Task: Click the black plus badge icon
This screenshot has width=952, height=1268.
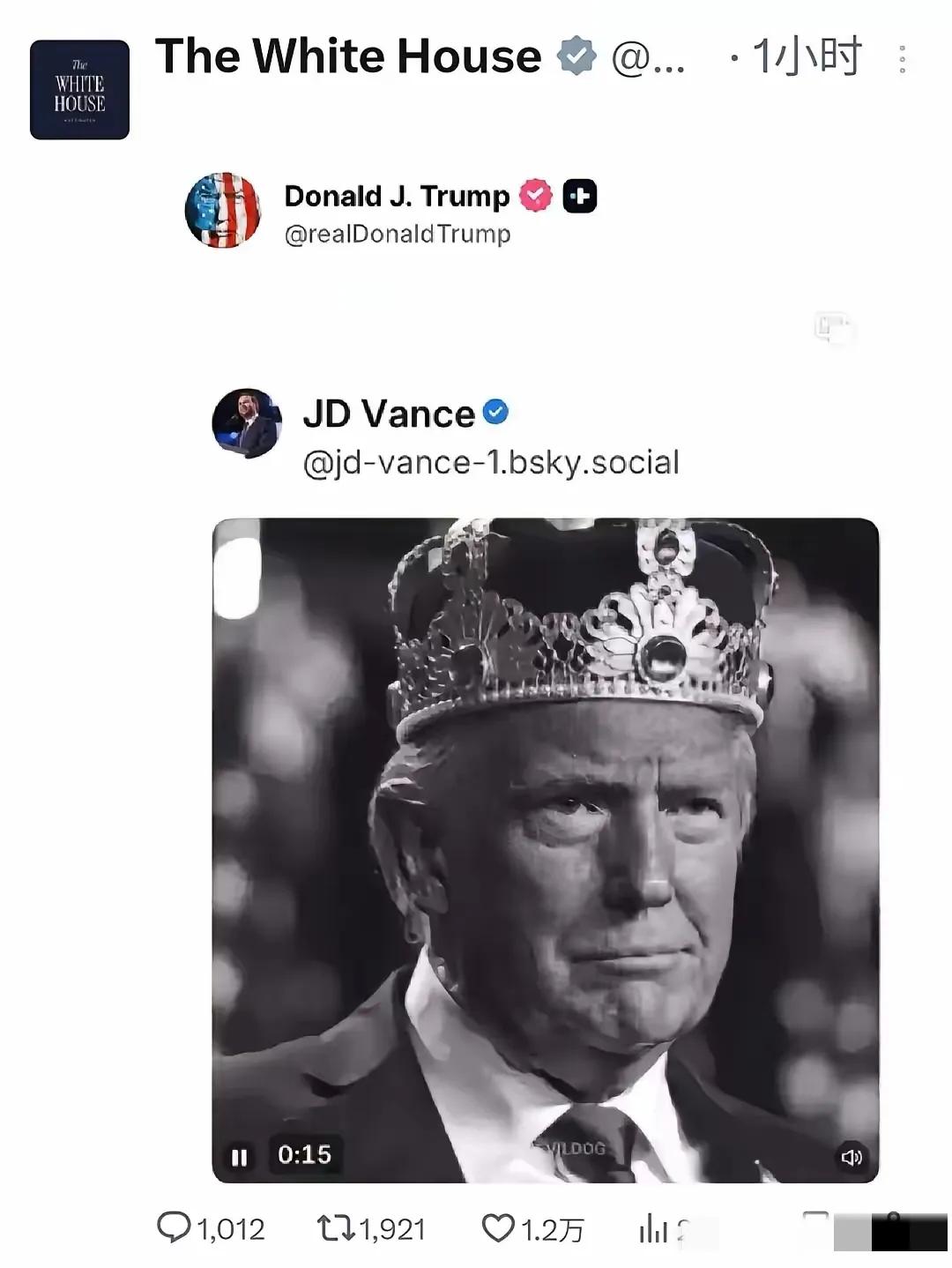Action: tap(580, 196)
